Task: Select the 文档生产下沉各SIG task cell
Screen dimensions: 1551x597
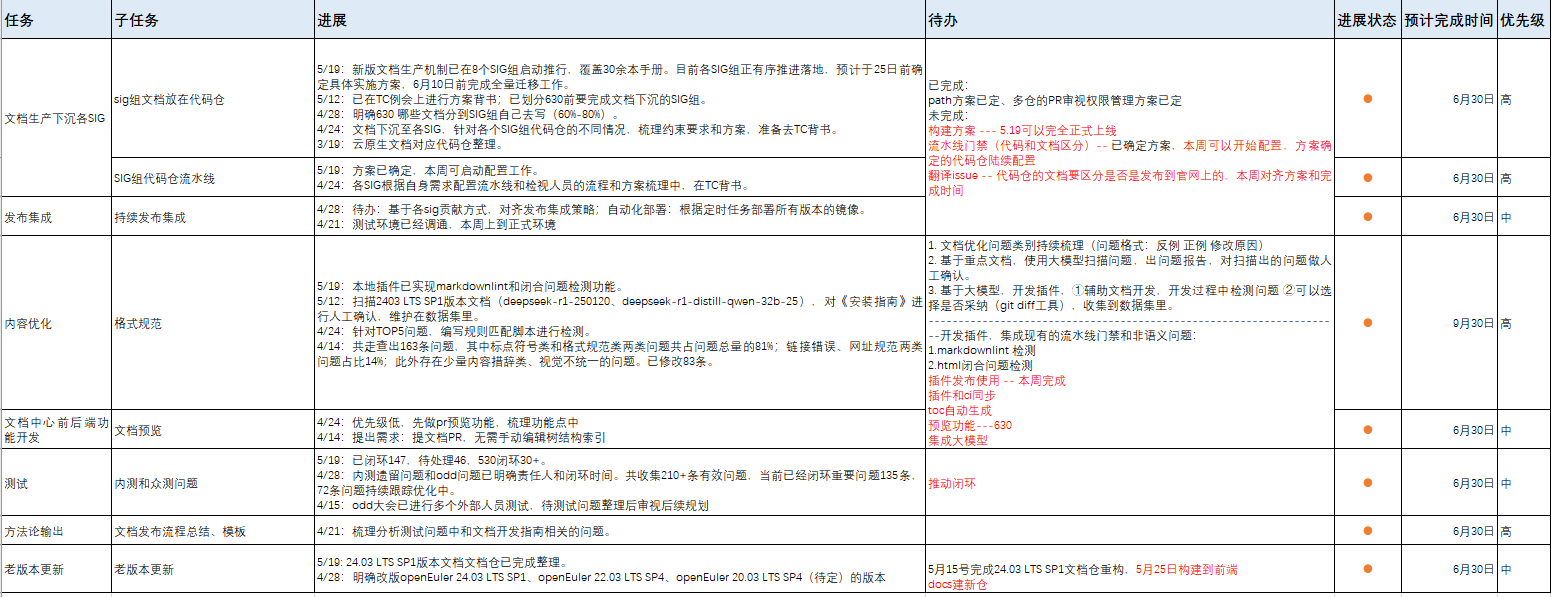Action: point(55,118)
